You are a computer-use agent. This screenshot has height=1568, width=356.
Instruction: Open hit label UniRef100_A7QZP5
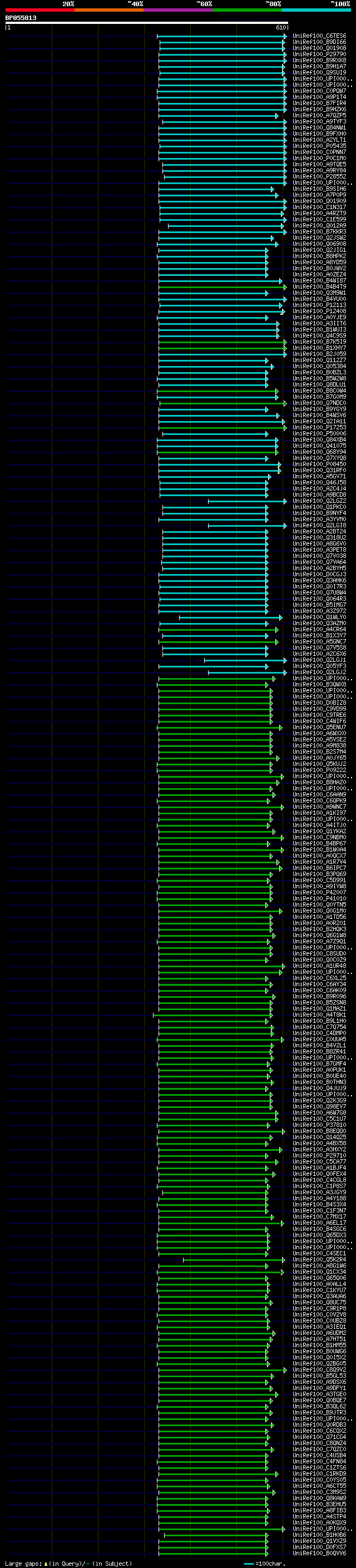point(319,116)
